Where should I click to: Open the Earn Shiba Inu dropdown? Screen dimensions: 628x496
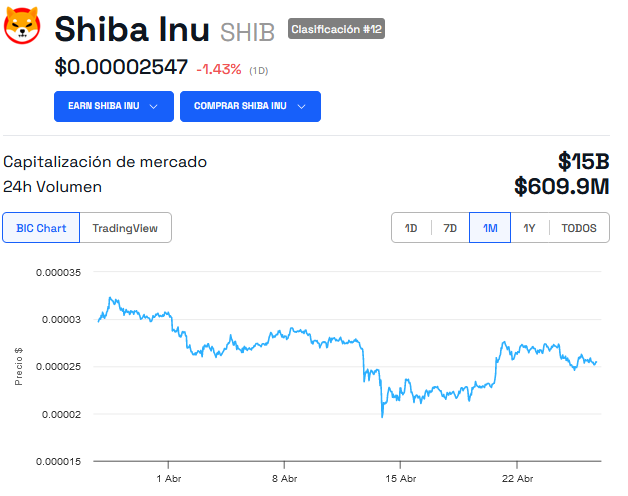point(114,106)
